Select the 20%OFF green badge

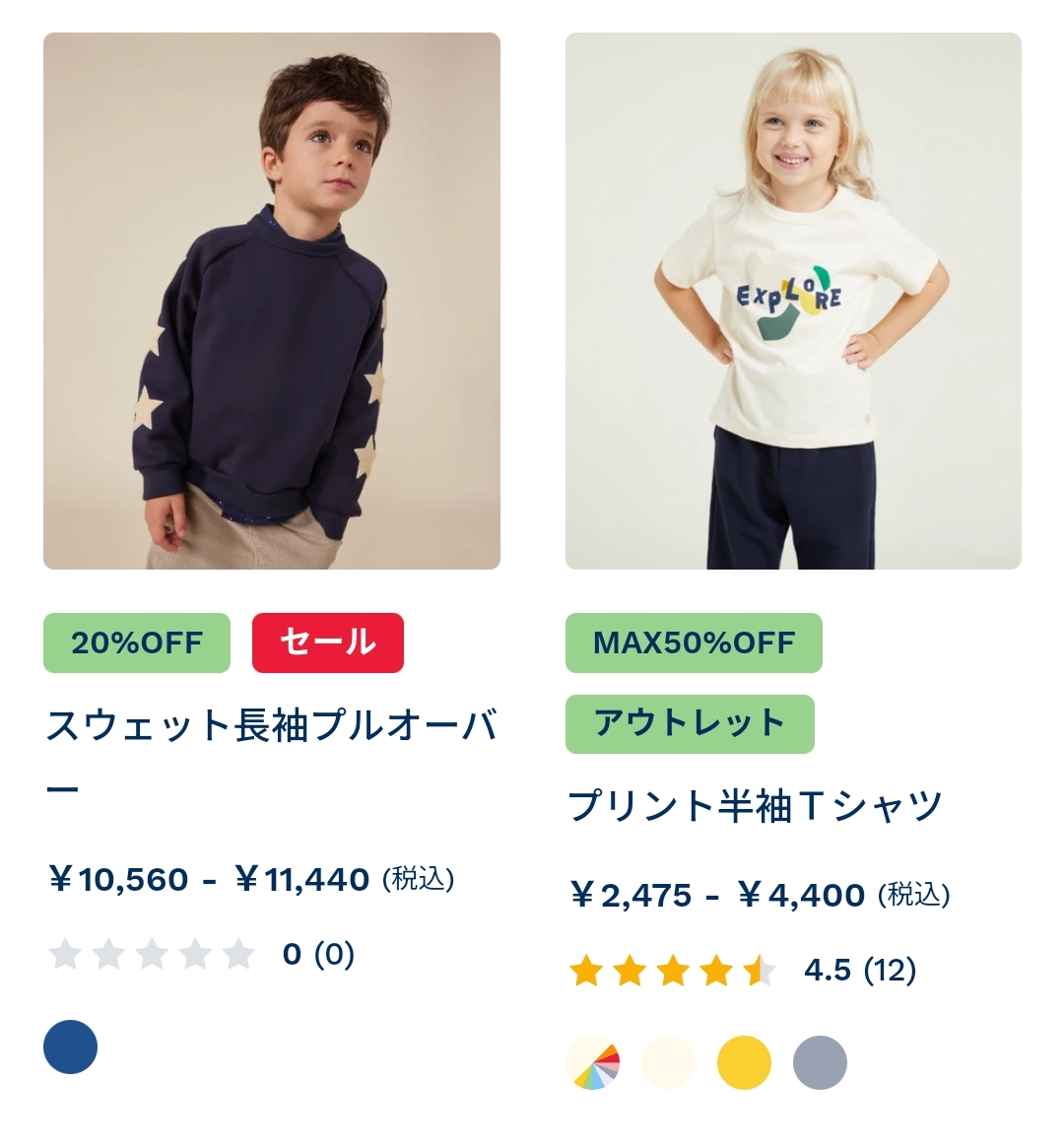[137, 642]
